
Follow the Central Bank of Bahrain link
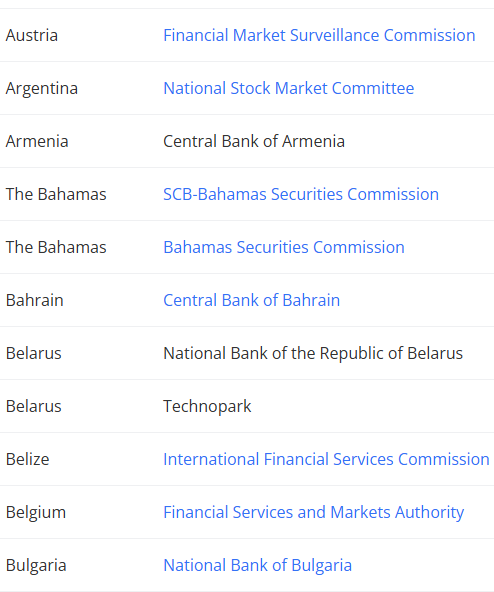(x=252, y=301)
